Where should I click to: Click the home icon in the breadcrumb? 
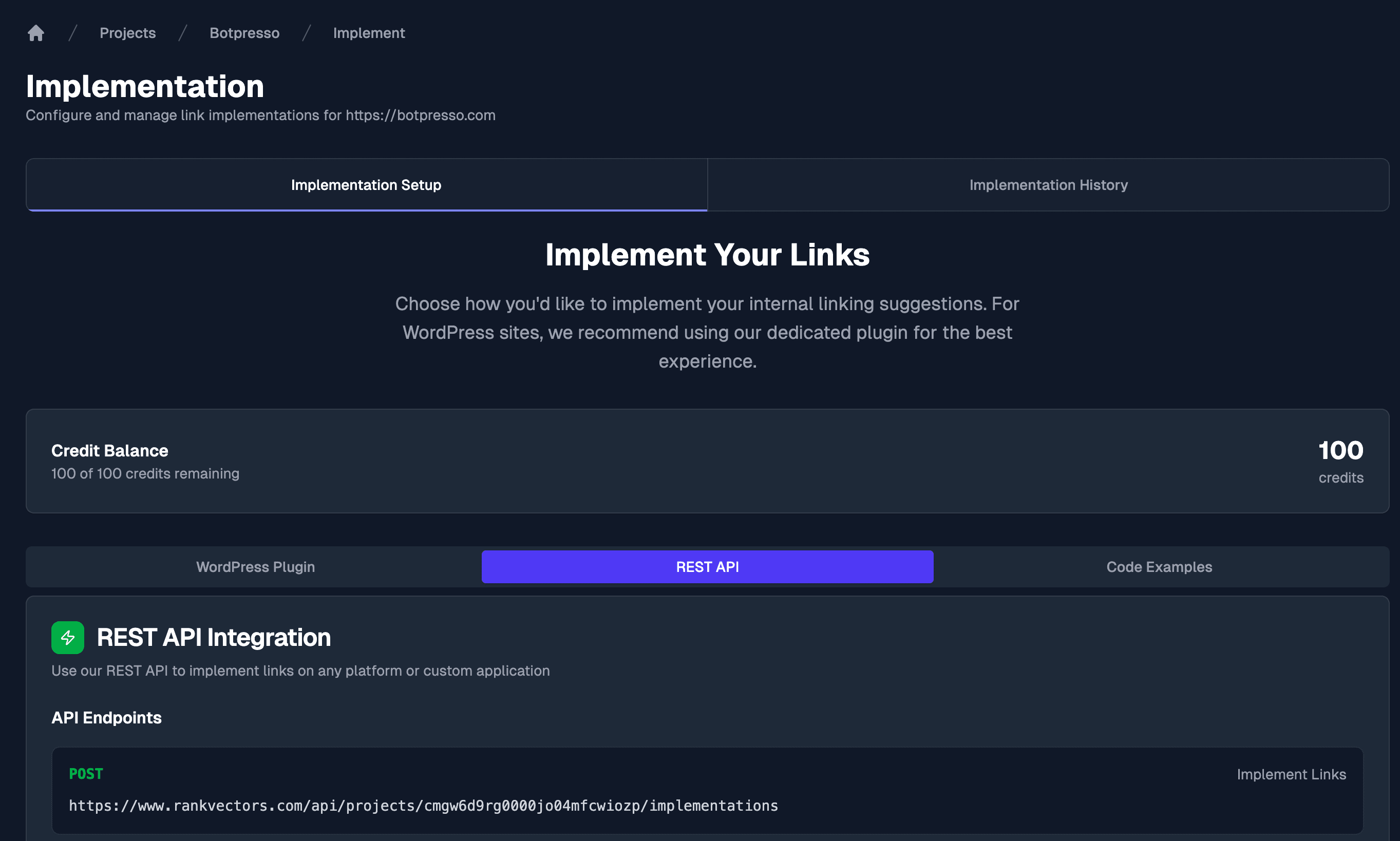(36, 33)
